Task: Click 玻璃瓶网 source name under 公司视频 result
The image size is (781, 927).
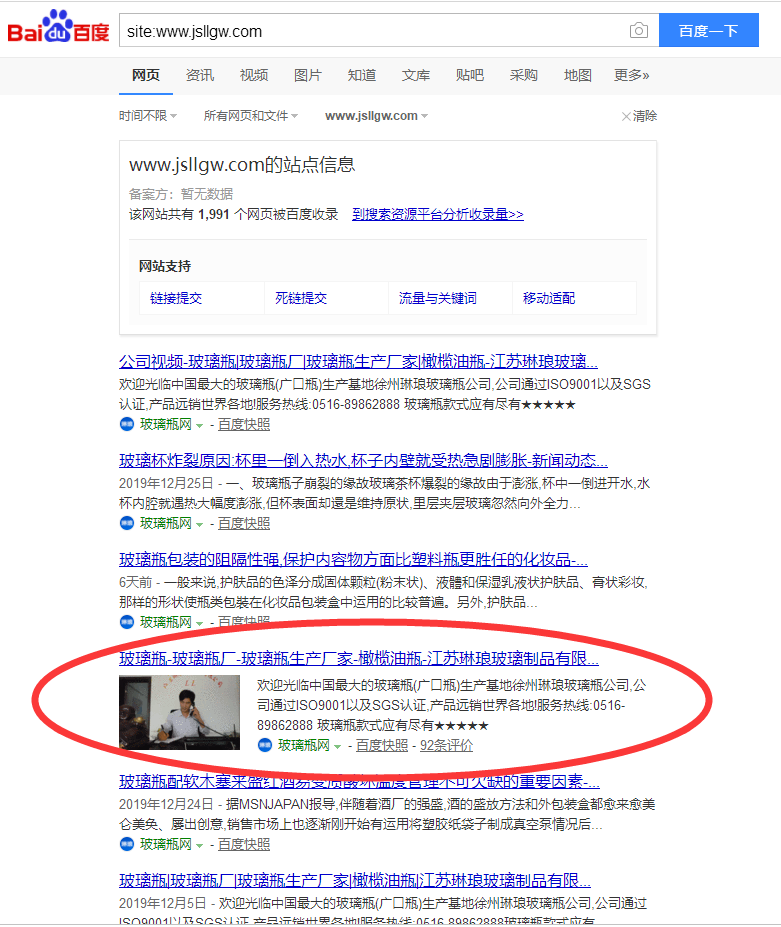Action: tap(166, 424)
